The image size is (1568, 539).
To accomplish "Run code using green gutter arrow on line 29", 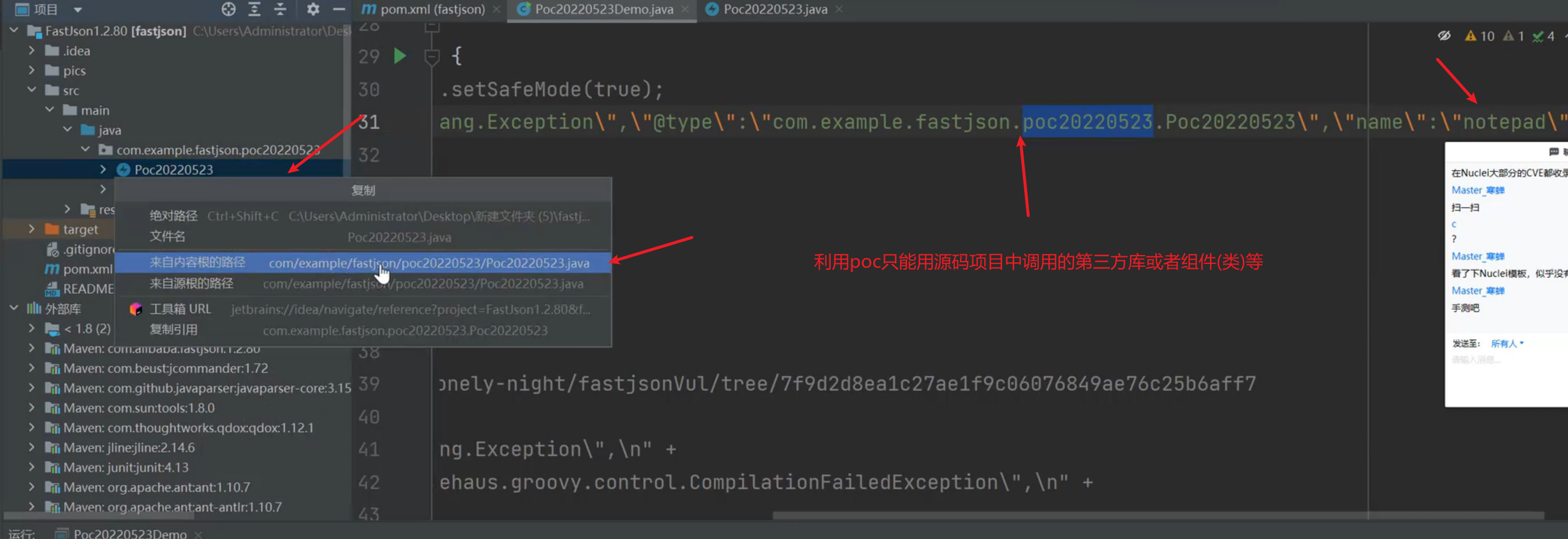I will click(x=400, y=56).
